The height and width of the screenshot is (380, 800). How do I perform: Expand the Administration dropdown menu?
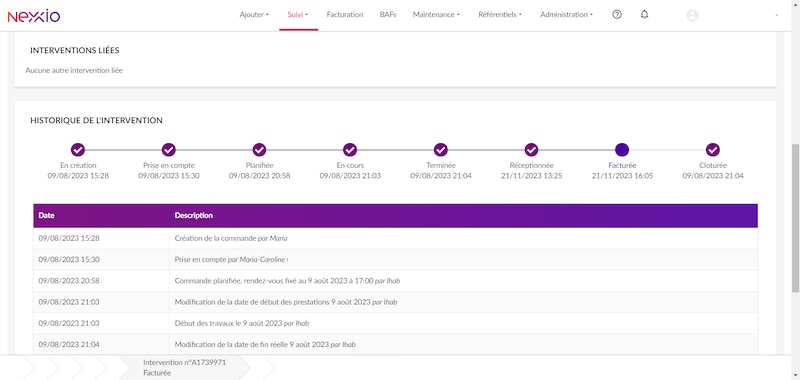pyautogui.click(x=566, y=15)
